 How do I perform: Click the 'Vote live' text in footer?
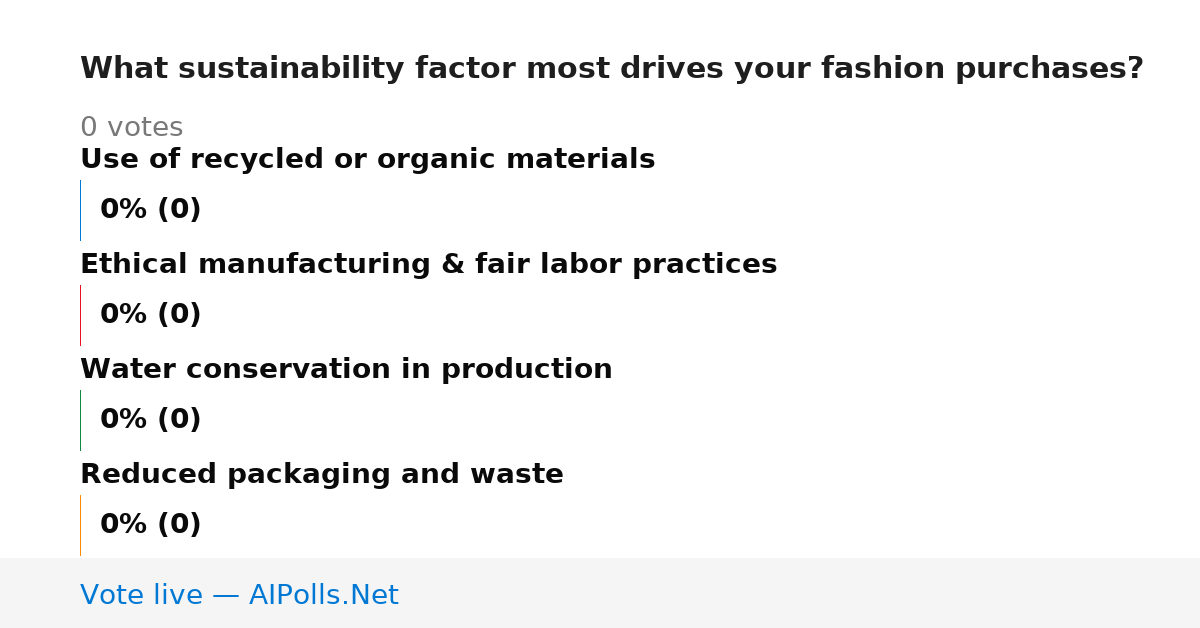141,595
